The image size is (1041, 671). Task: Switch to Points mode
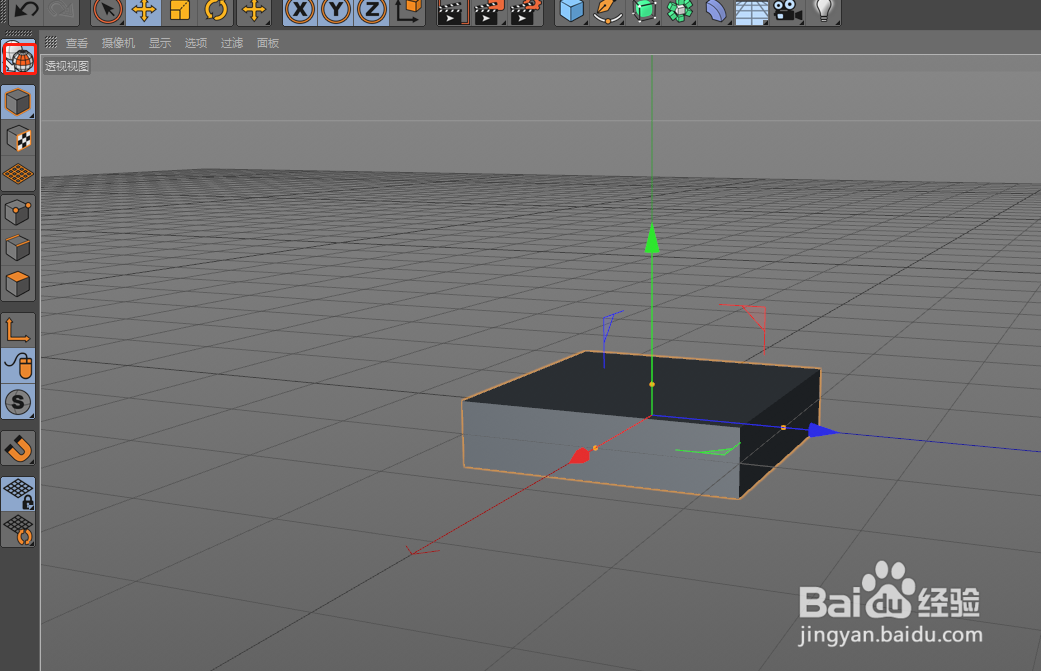pyautogui.click(x=18, y=212)
